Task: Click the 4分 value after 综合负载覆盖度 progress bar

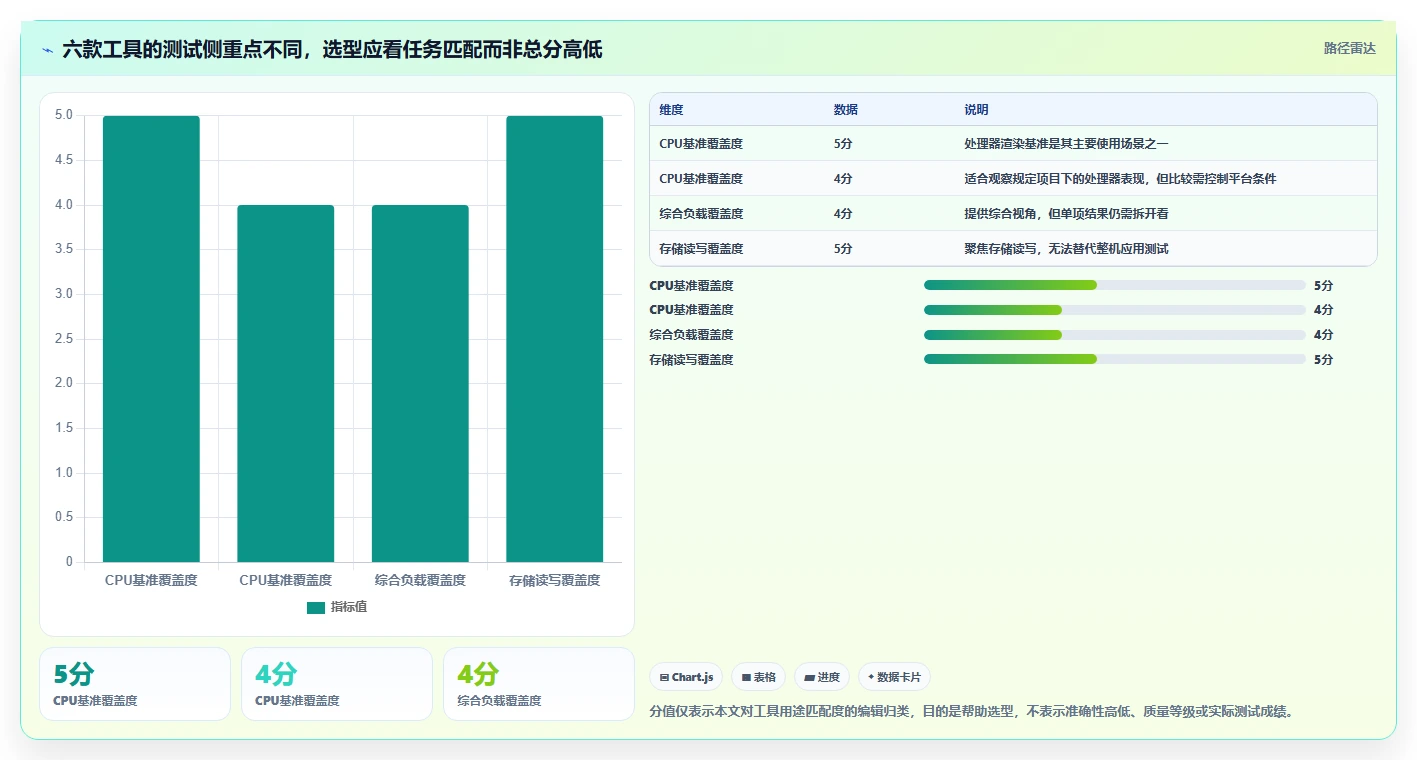Action: pos(1323,335)
